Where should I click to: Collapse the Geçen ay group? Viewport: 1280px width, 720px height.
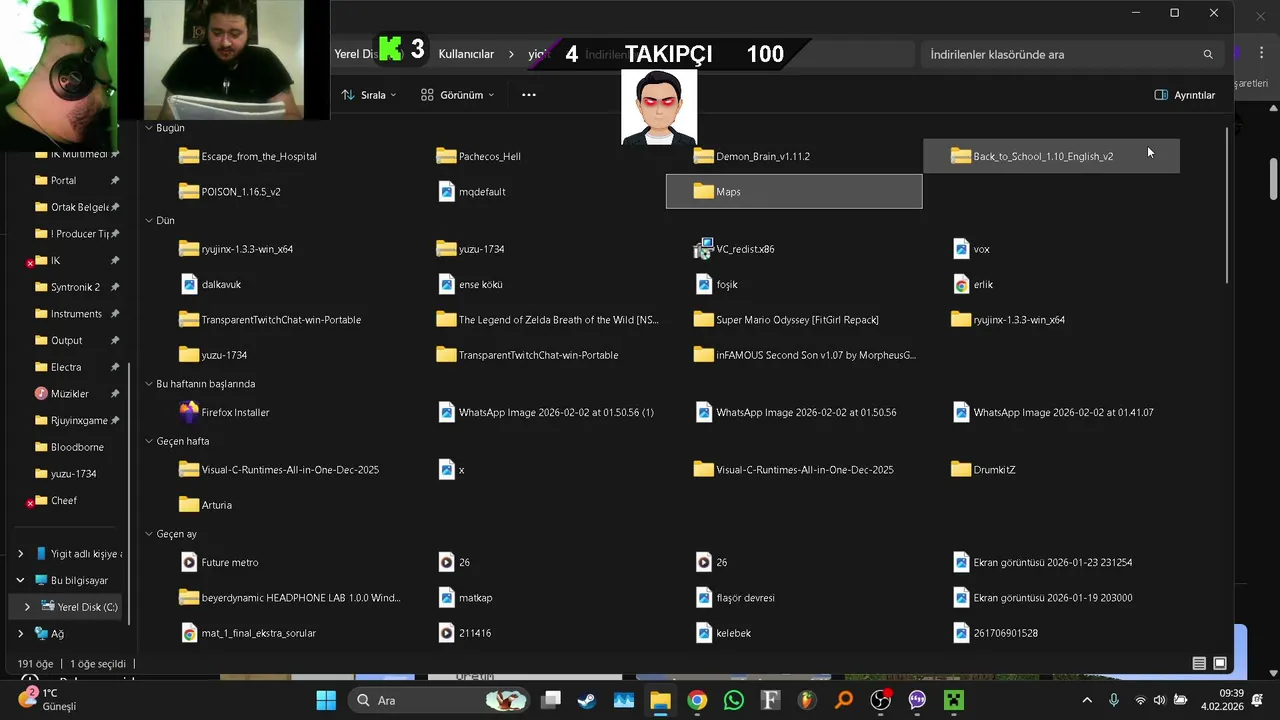148,534
